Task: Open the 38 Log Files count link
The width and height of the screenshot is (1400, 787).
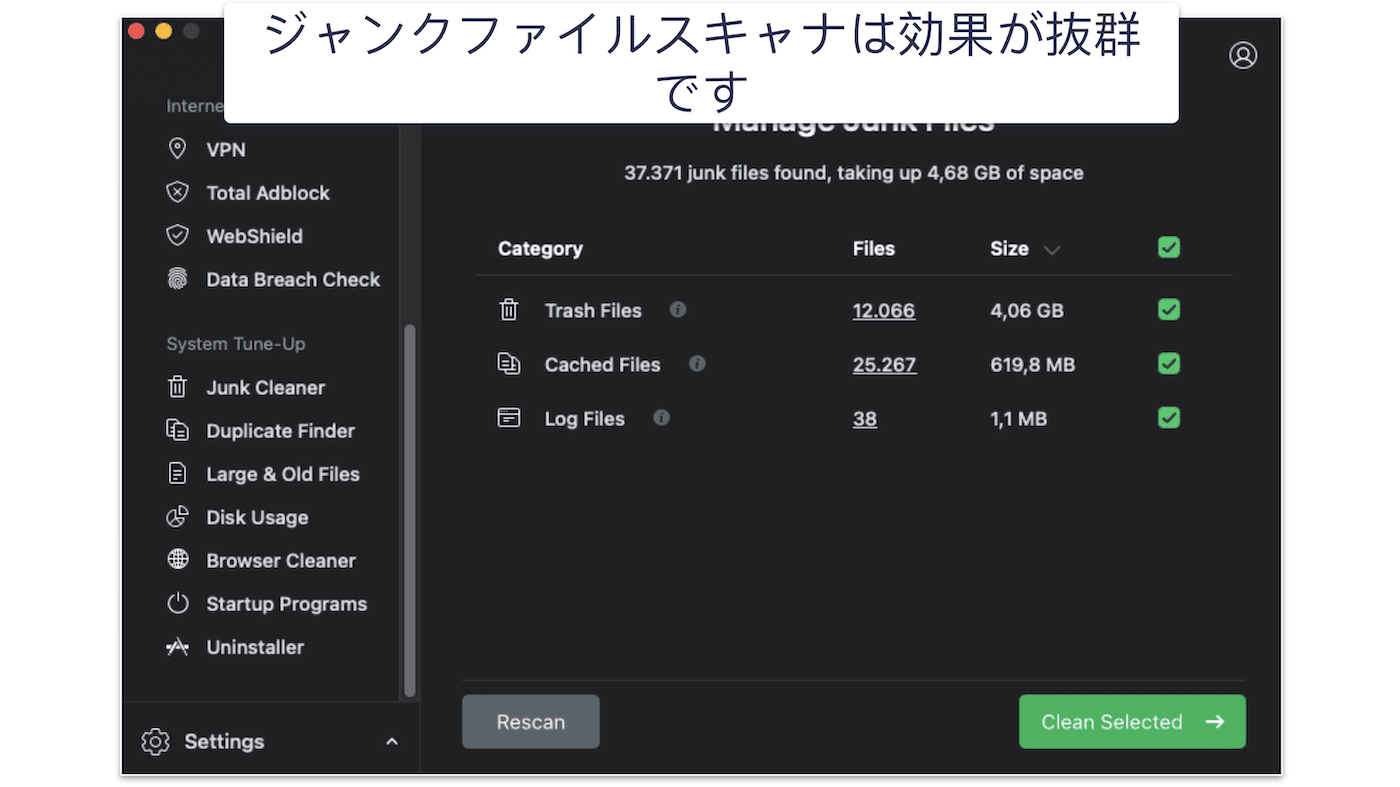Action: (x=865, y=418)
